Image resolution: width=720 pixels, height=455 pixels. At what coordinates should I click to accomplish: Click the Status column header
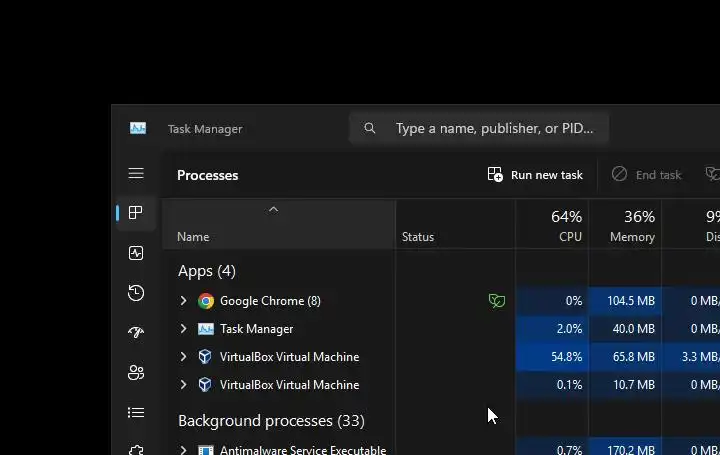coord(418,237)
